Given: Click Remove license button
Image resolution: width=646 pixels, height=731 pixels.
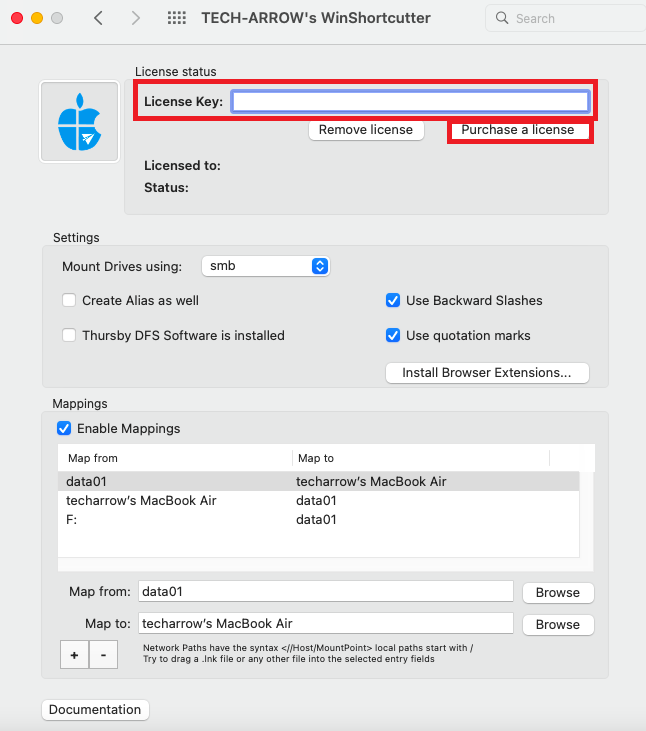Looking at the screenshot, I should 366,130.
